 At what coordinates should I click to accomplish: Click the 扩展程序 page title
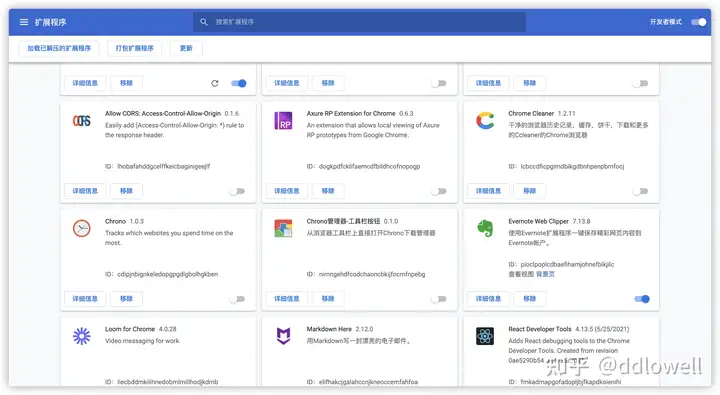point(51,22)
